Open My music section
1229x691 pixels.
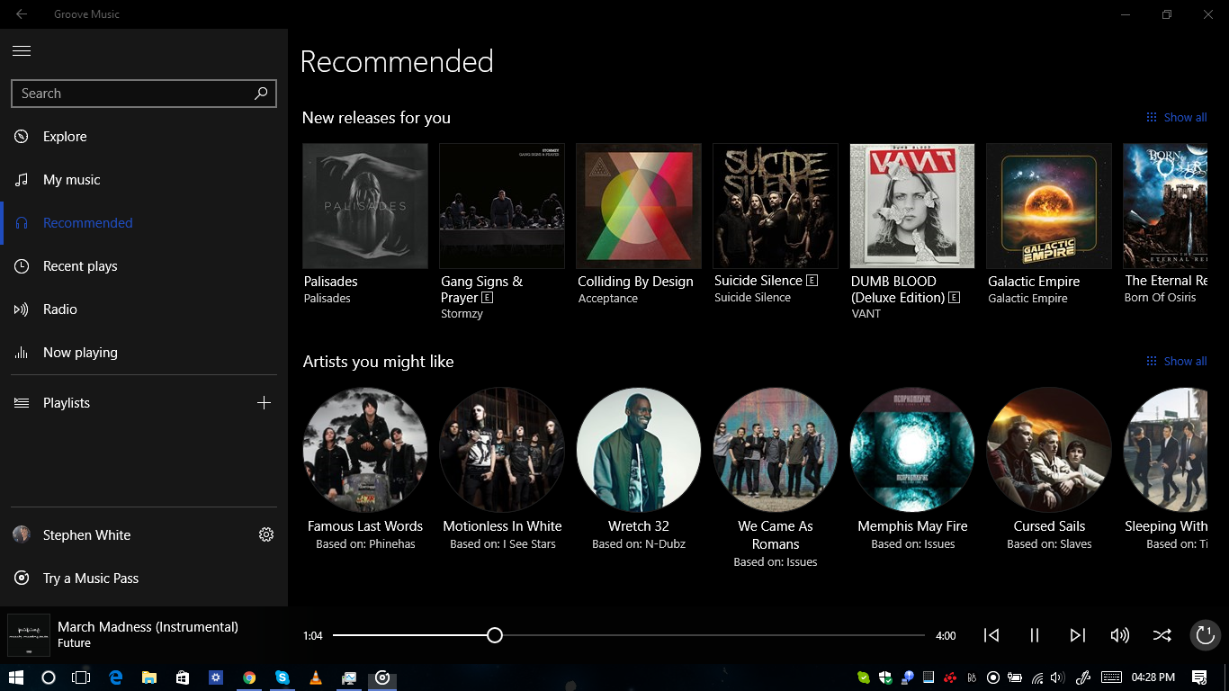tap(144, 179)
